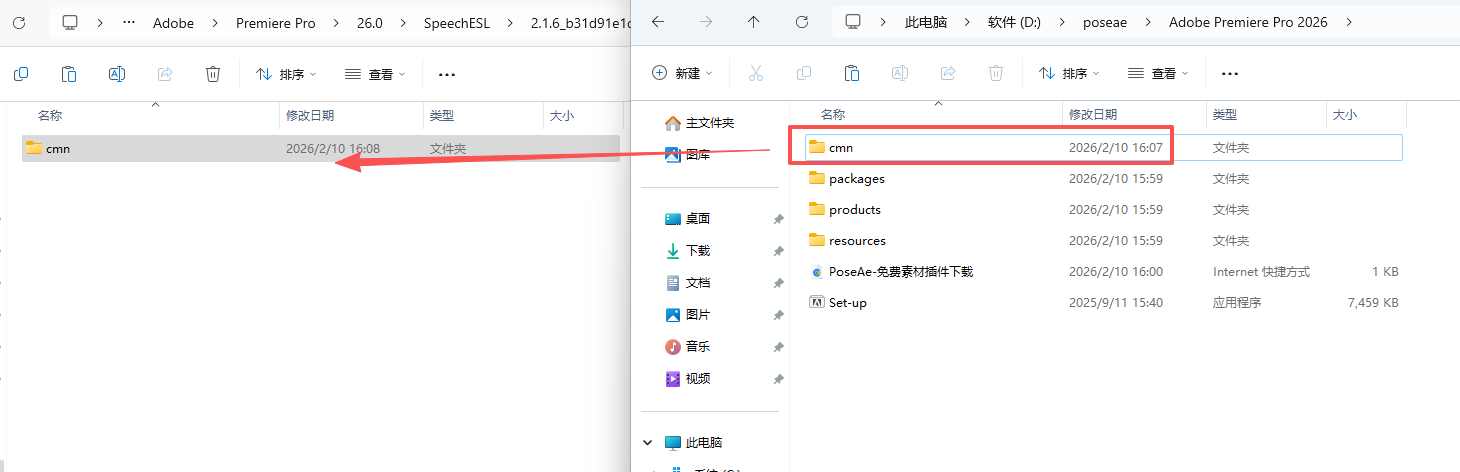Unpin 下载 using its pin icon
The width and height of the screenshot is (1460, 472).
(x=778, y=251)
